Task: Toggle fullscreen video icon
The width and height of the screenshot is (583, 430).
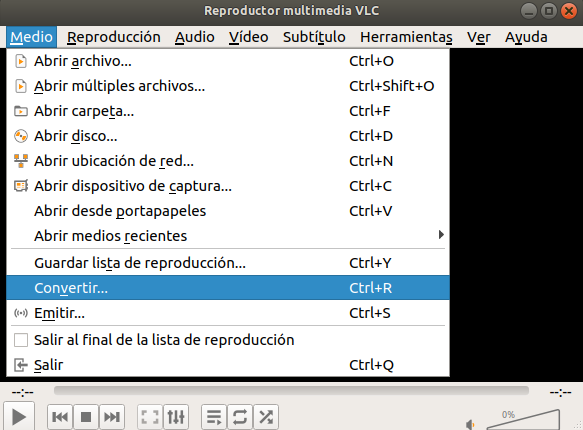Action: tap(150, 417)
